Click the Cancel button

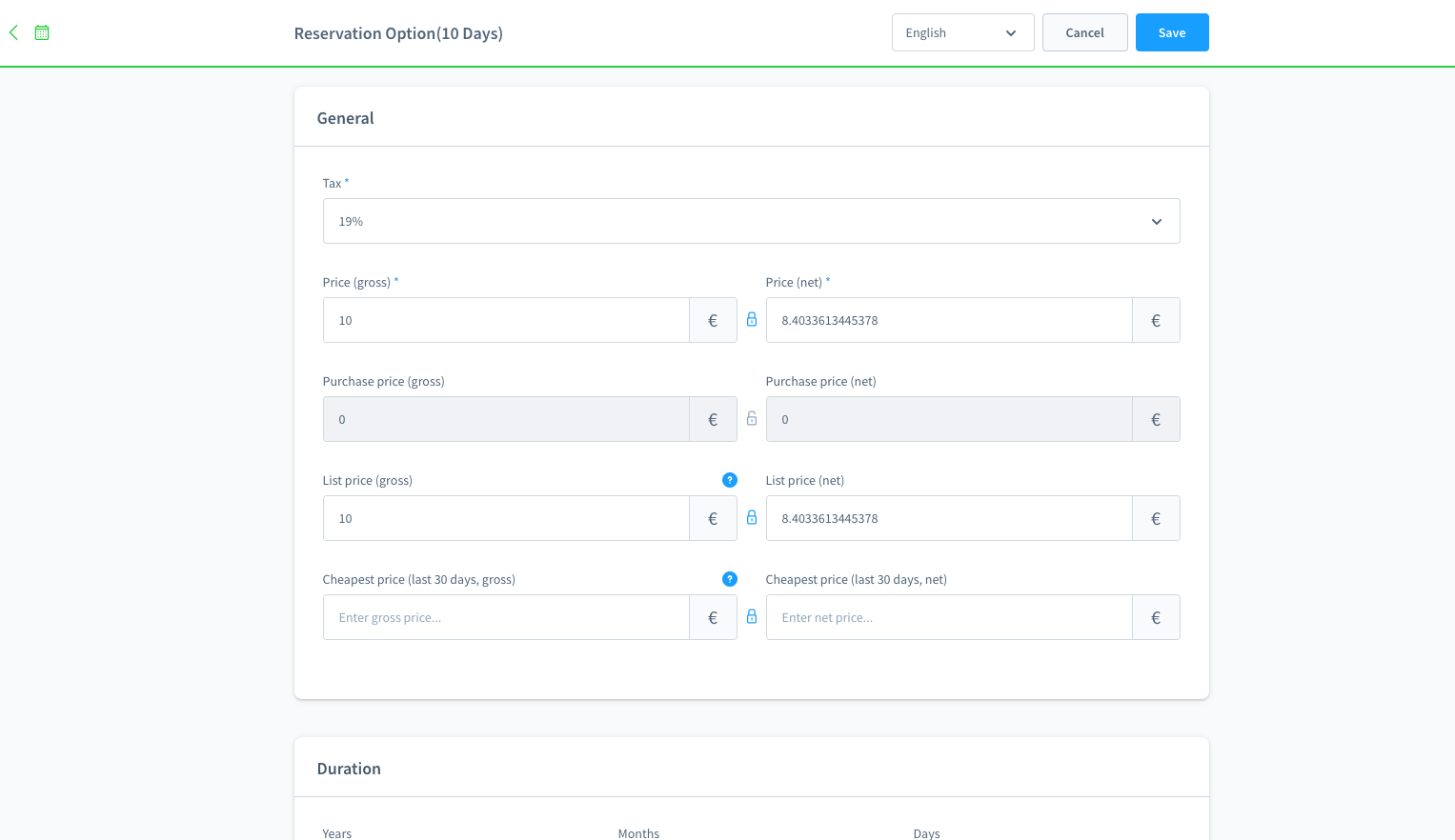1085,32
